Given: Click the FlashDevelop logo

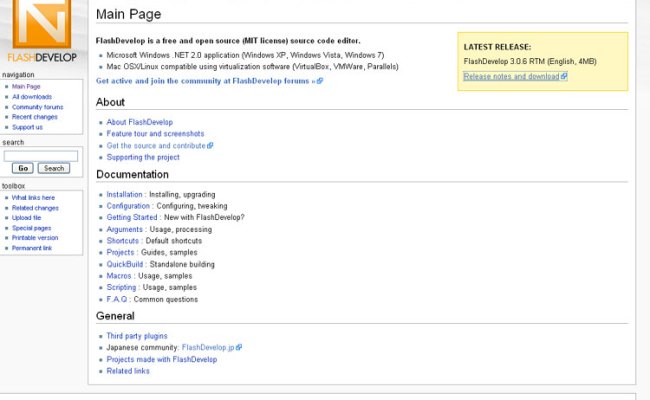Looking at the screenshot, I should point(41,31).
